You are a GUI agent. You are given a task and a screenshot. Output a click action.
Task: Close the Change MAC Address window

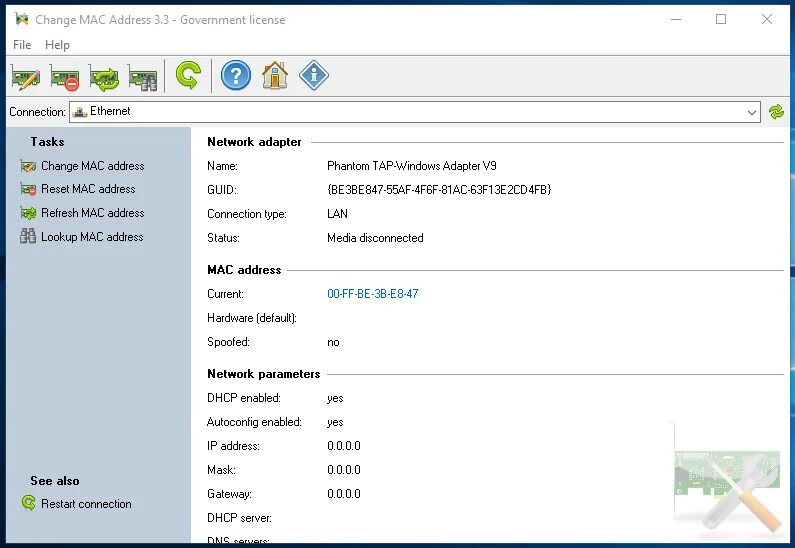[767, 19]
